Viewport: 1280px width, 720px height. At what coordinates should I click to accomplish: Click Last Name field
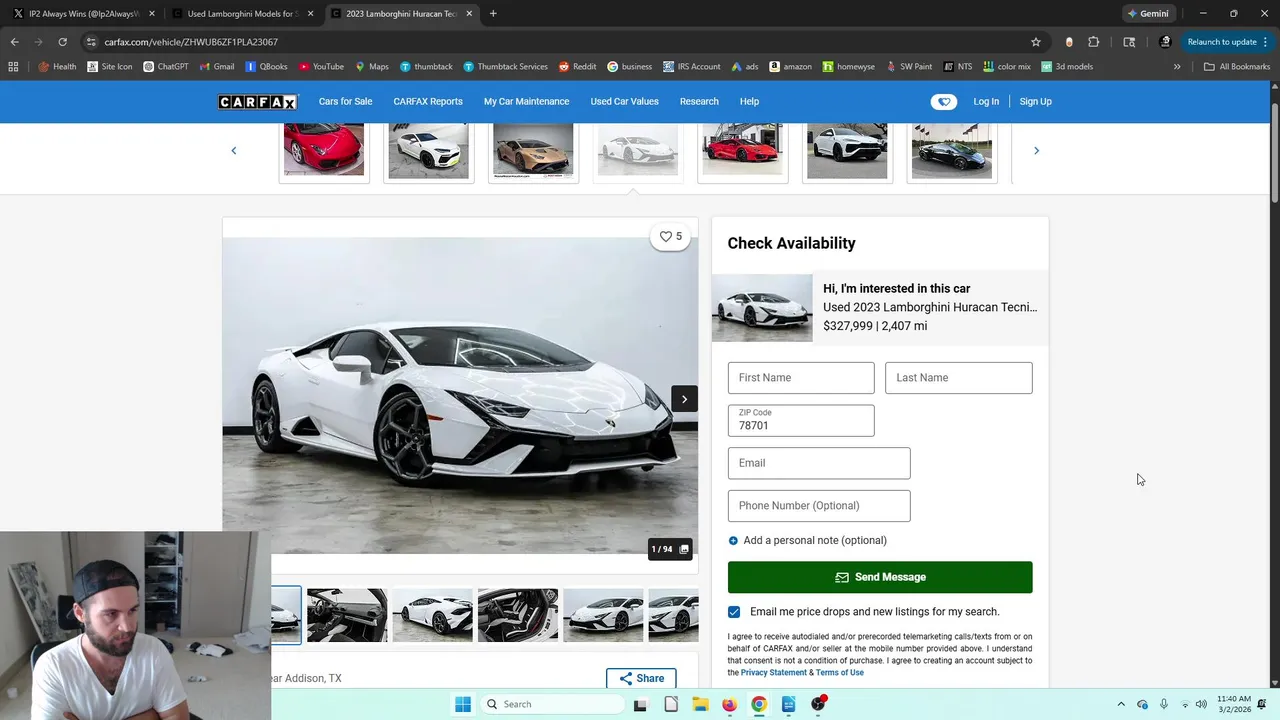(x=959, y=378)
